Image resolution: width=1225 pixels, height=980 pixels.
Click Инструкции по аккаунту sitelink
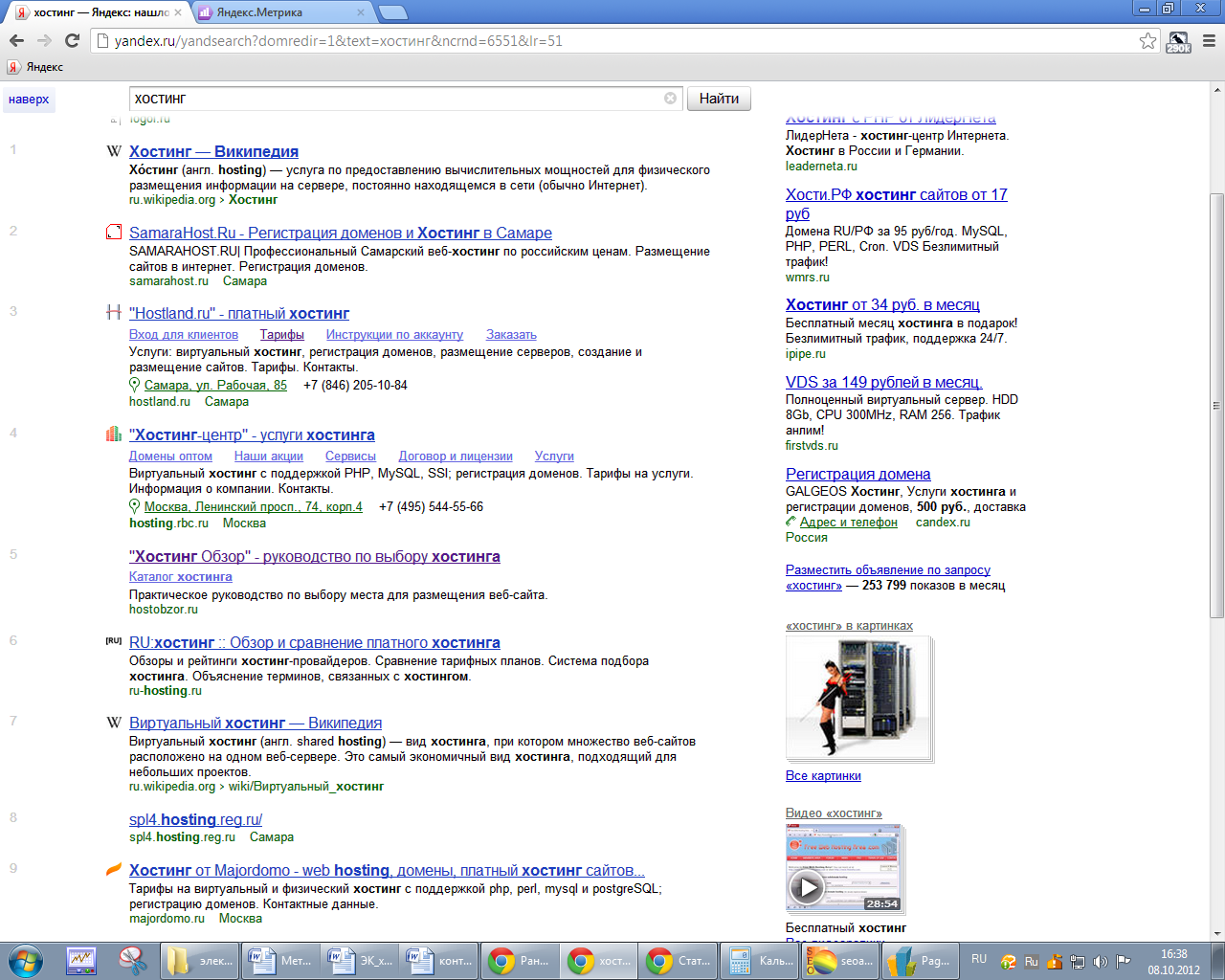(394, 334)
